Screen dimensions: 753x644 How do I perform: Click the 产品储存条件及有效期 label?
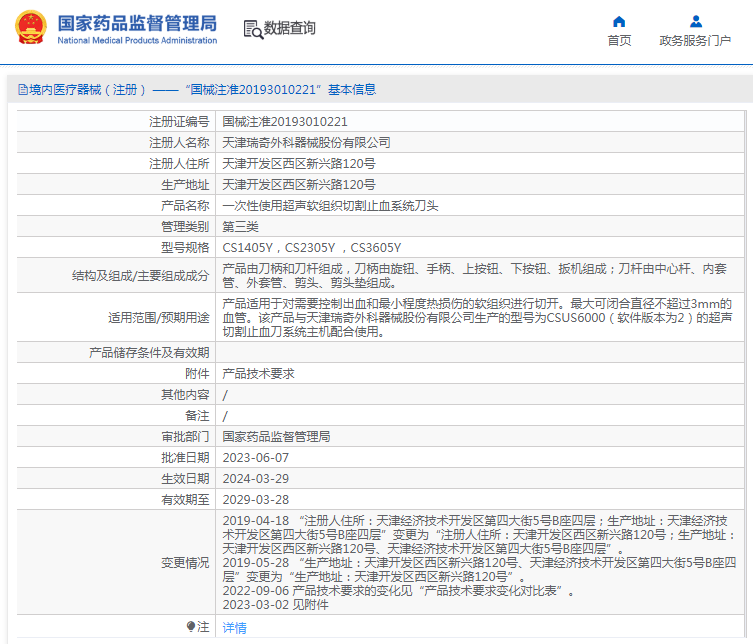point(149,352)
